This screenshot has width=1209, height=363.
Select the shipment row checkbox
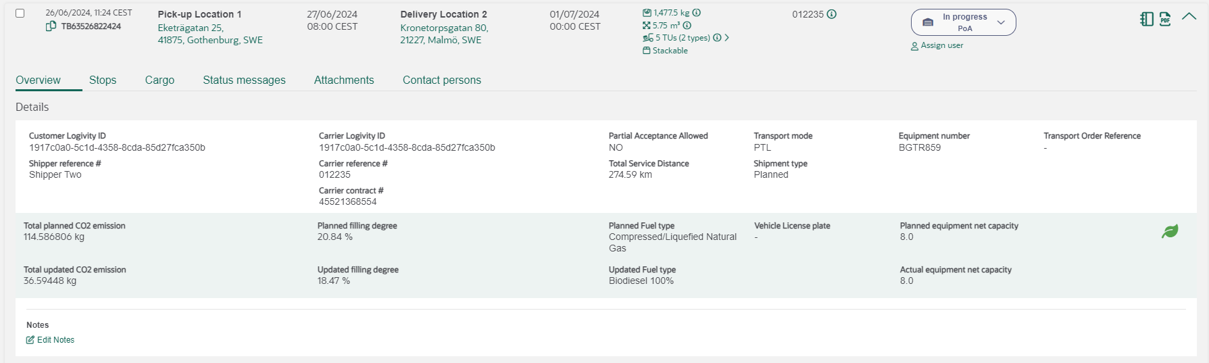(x=20, y=14)
